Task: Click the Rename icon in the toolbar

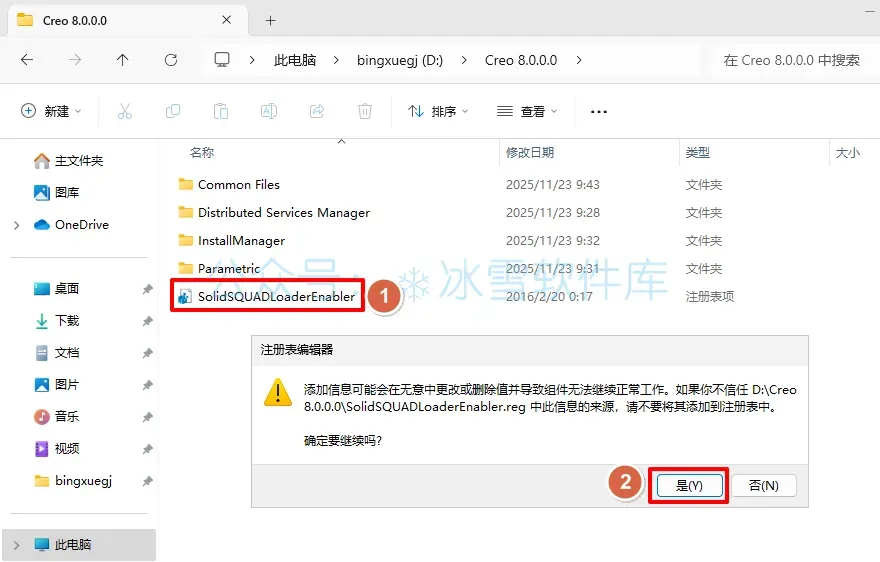Action: coord(269,111)
